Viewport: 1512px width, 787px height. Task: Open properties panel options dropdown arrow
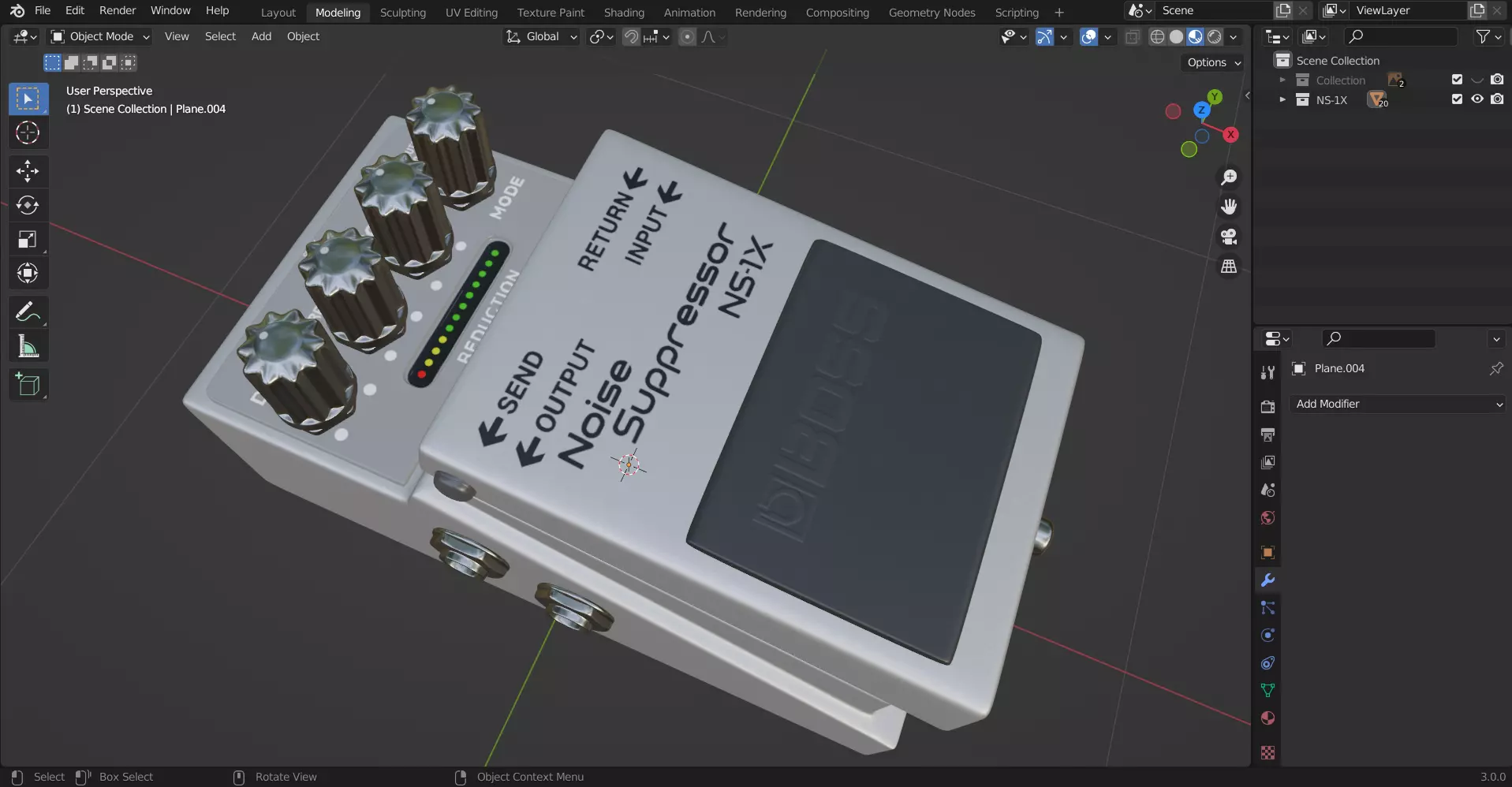tap(1496, 339)
